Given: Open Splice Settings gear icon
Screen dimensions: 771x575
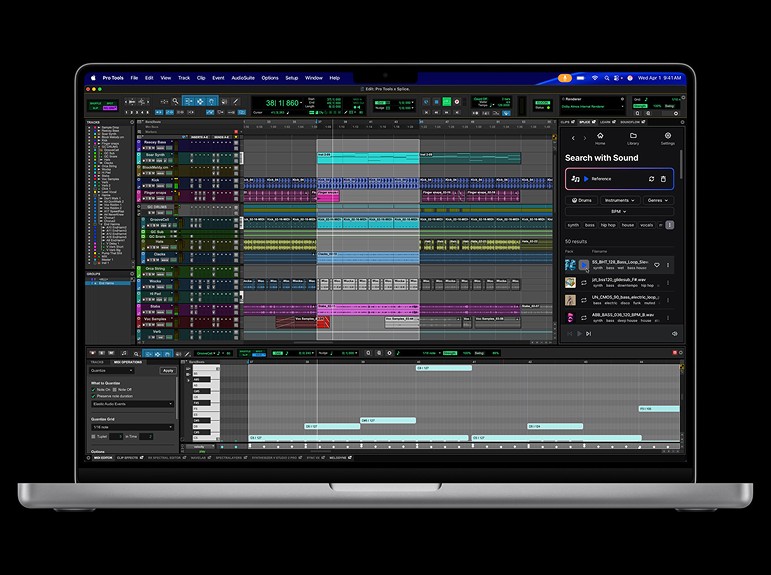Looking at the screenshot, I should pos(668,135).
